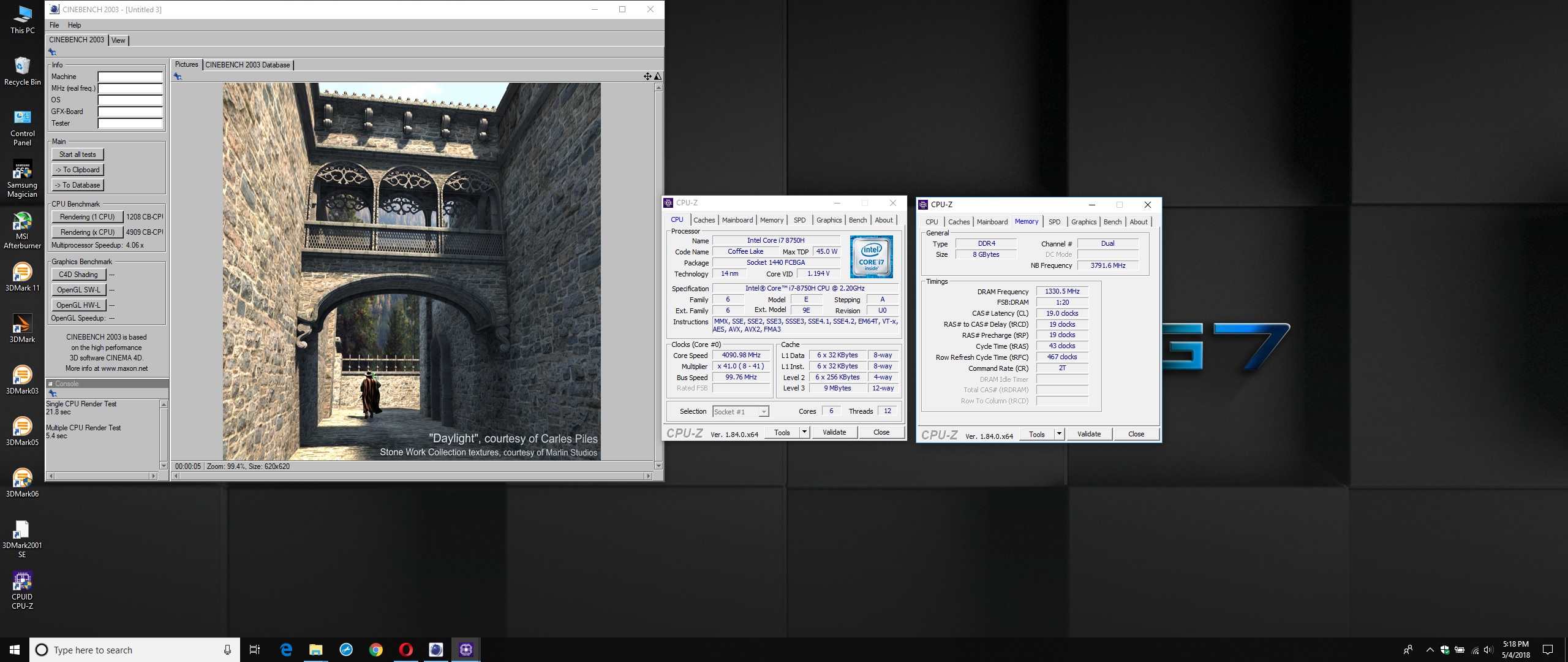Open Microsoft Edge from taskbar
1568x662 pixels.
point(285,650)
